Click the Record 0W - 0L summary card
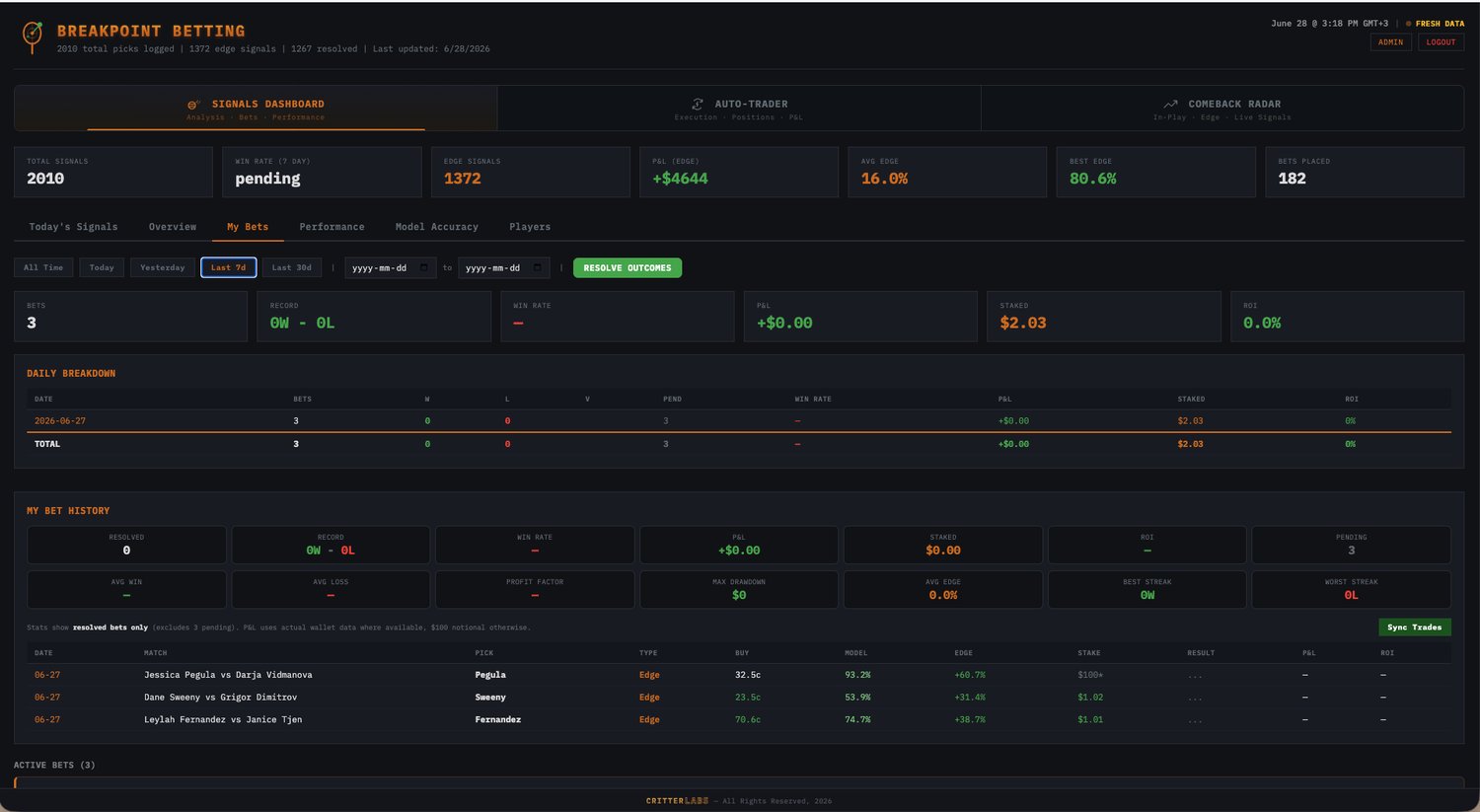Viewport: 1480px width, 812px height. point(374,317)
